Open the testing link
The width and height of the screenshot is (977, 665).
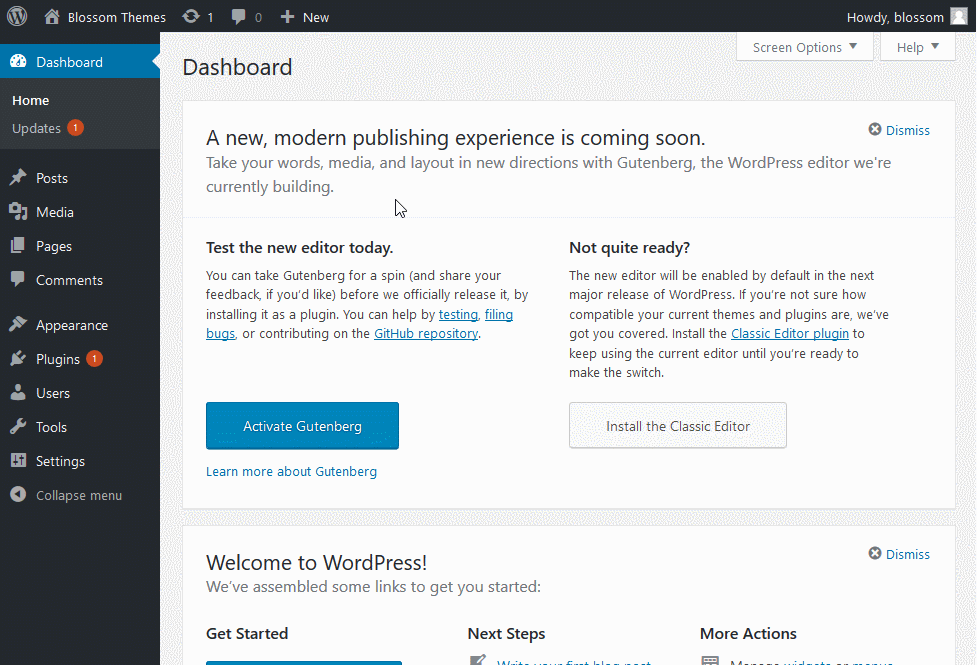coord(458,314)
